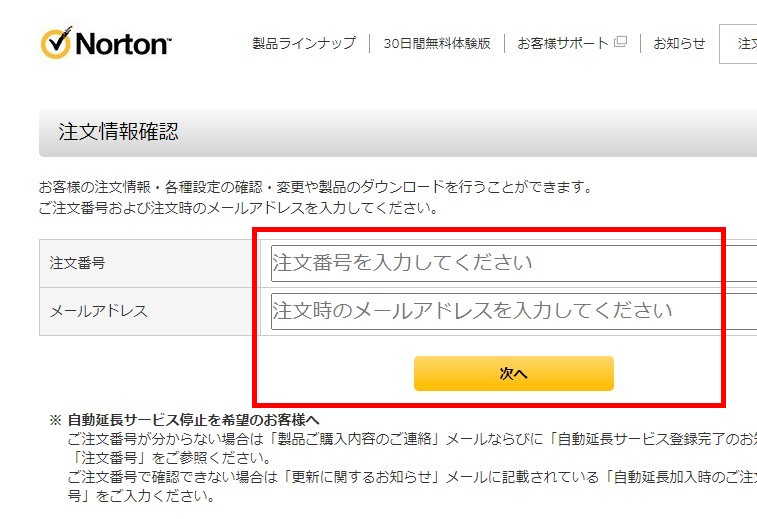Open 製品ラインナップ menu item
Viewport: 757px width, 519px height.
(x=304, y=43)
